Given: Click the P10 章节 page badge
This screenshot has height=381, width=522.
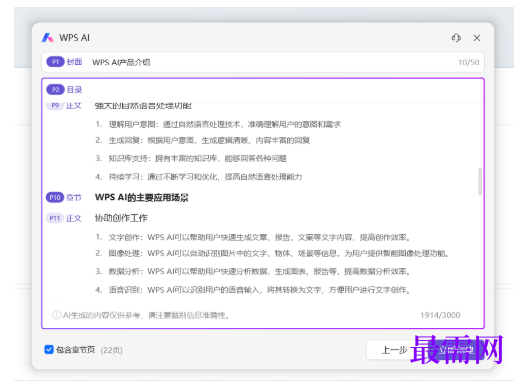Looking at the screenshot, I should 55,198.
